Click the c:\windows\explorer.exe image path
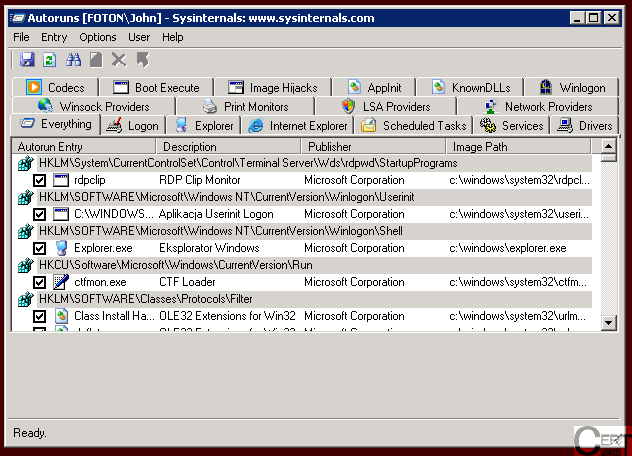Image resolution: width=632 pixels, height=456 pixels. click(x=507, y=248)
